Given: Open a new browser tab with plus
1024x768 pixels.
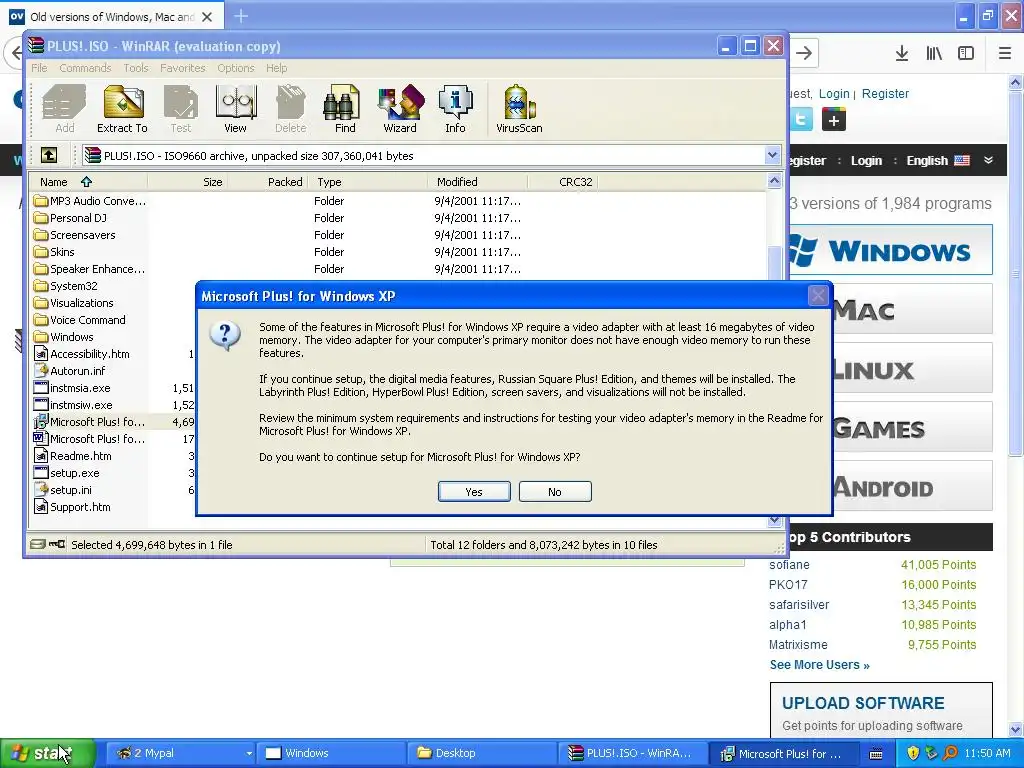Looking at the screenshot, I should tap(241, 16).
